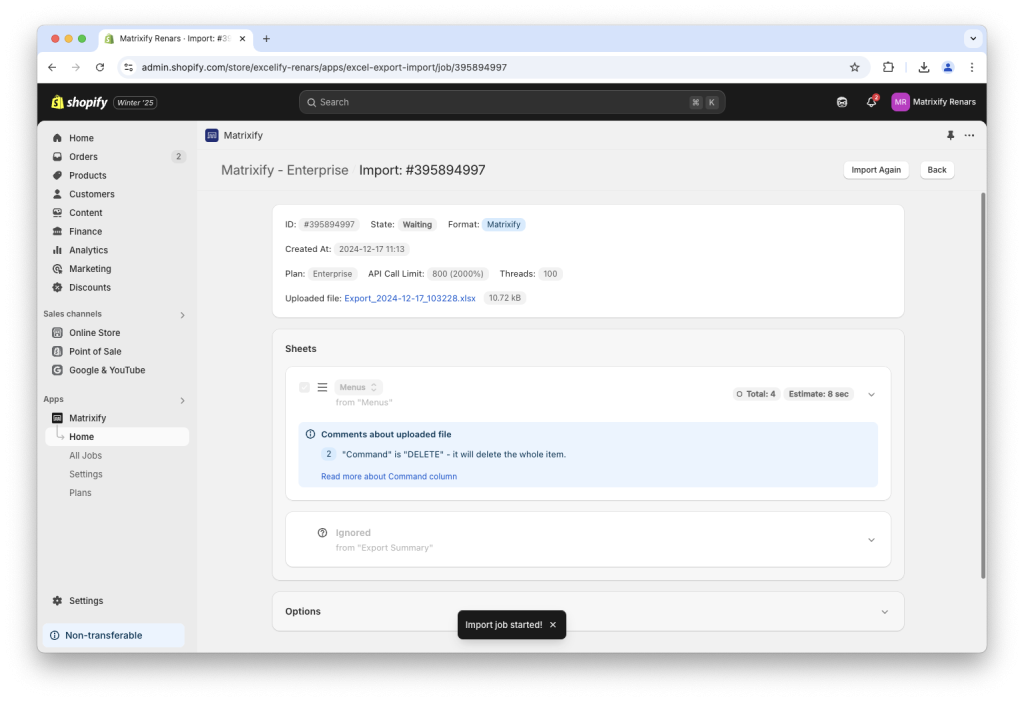
Task: Open the notifications bell in the top bar
Action: [x=871, y=101]
